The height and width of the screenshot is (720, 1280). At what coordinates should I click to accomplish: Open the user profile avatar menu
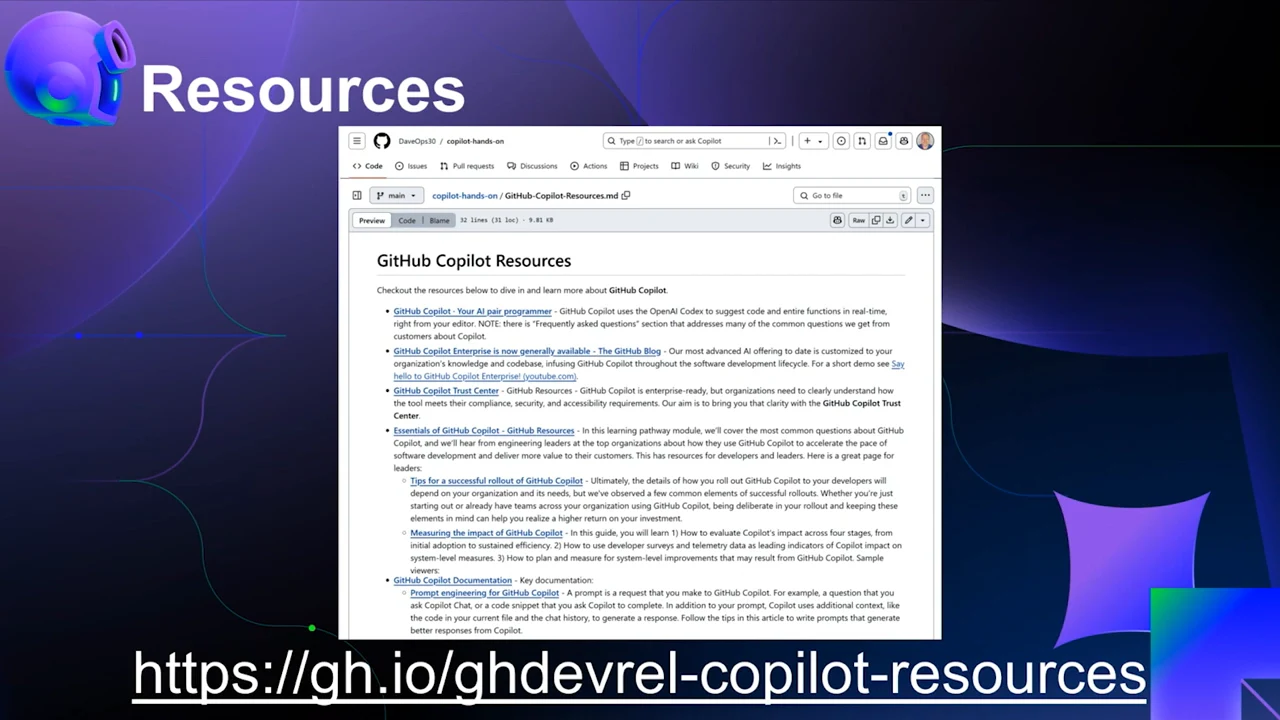coord(925,141)
